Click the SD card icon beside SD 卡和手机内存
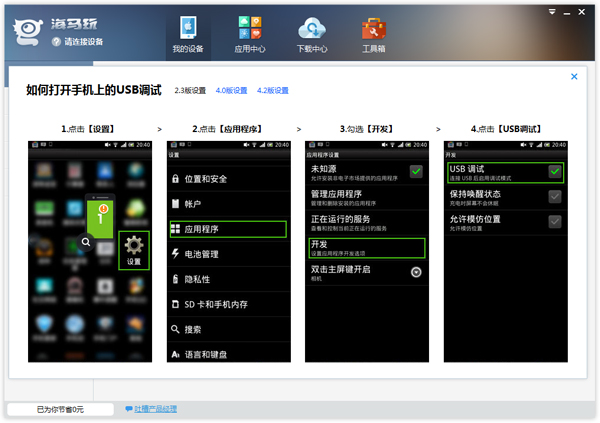This screenshot has height=423, width=600. (x=175, y=304)
